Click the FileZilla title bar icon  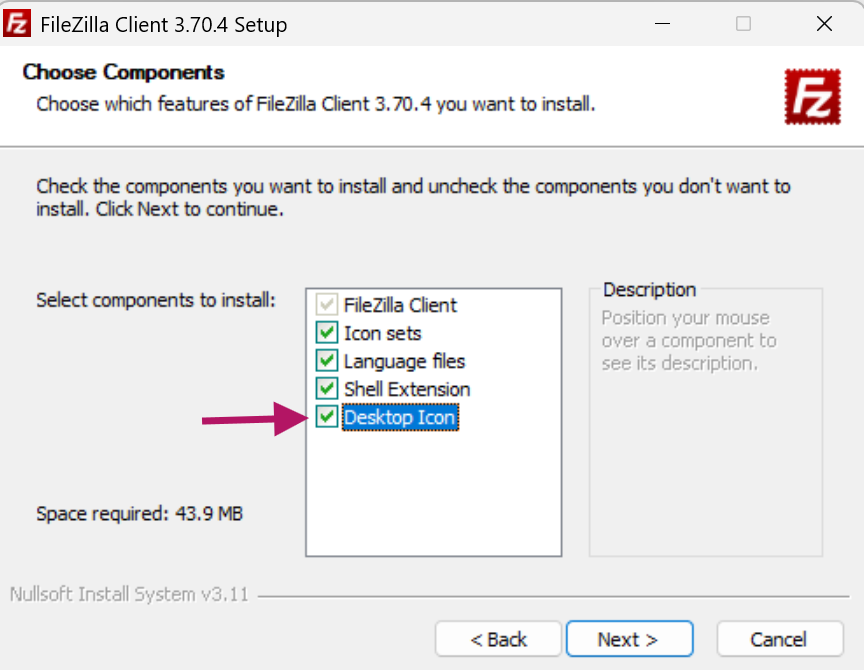point(17,24)
